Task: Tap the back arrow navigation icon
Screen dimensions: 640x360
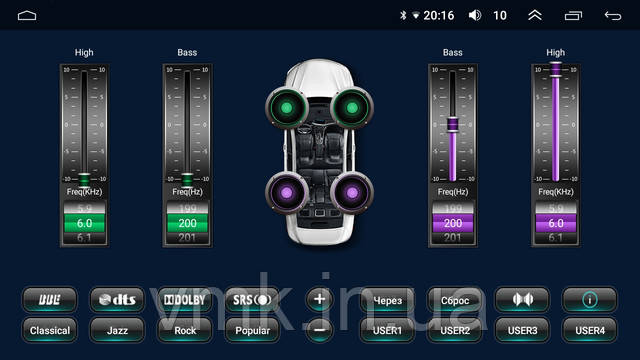Action: coord(613,16)
